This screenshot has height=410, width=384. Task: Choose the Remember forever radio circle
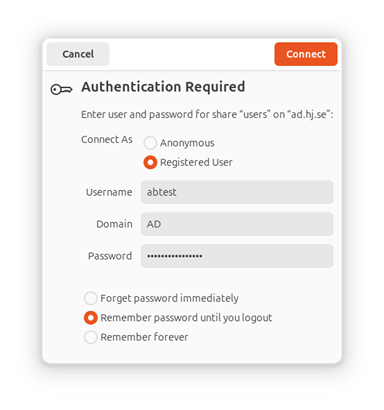[x=90, y=337]
